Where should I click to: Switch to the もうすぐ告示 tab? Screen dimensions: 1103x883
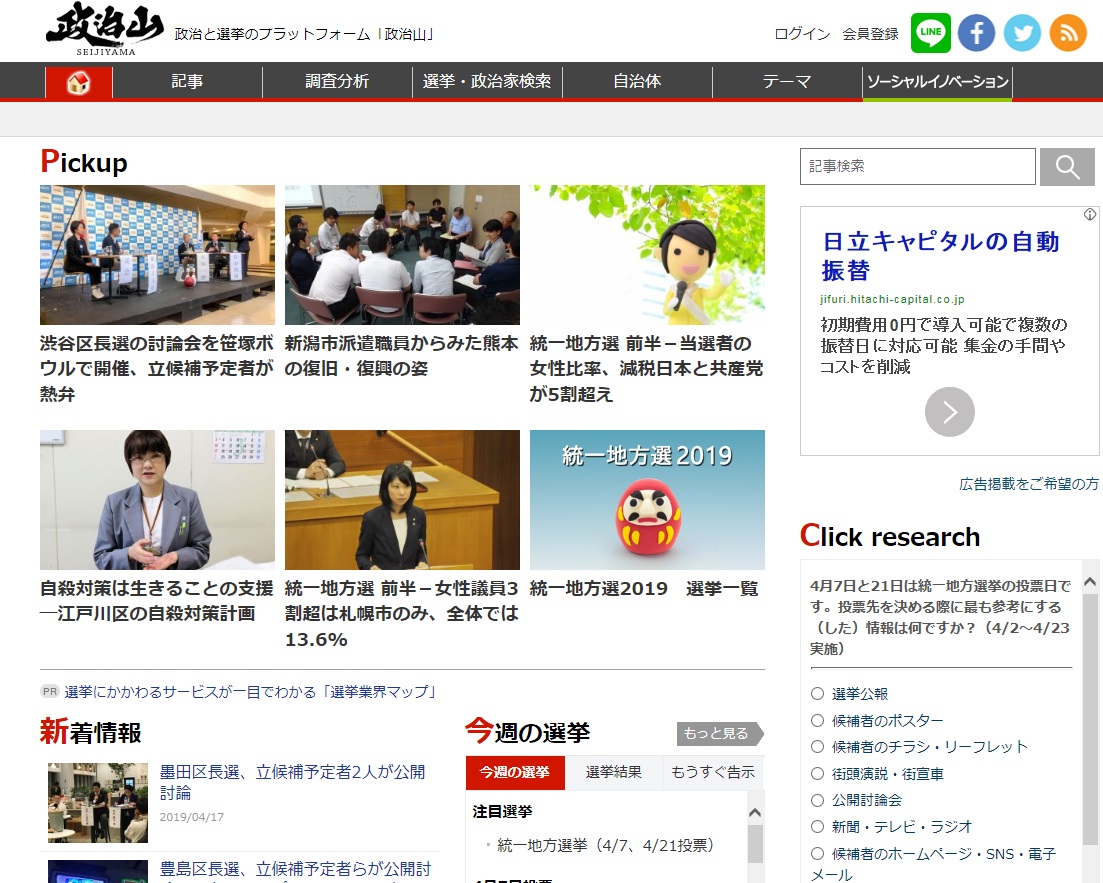(712, 773)
